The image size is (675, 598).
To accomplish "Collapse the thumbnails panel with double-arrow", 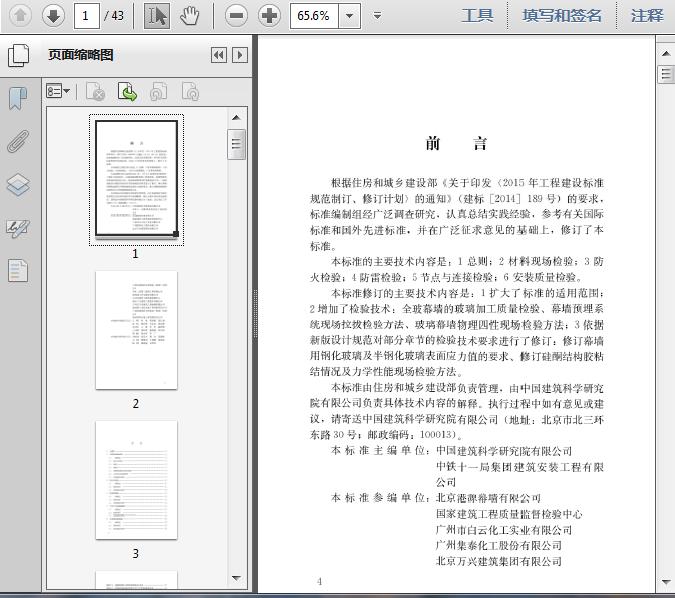I will click(x=218, y=55).
